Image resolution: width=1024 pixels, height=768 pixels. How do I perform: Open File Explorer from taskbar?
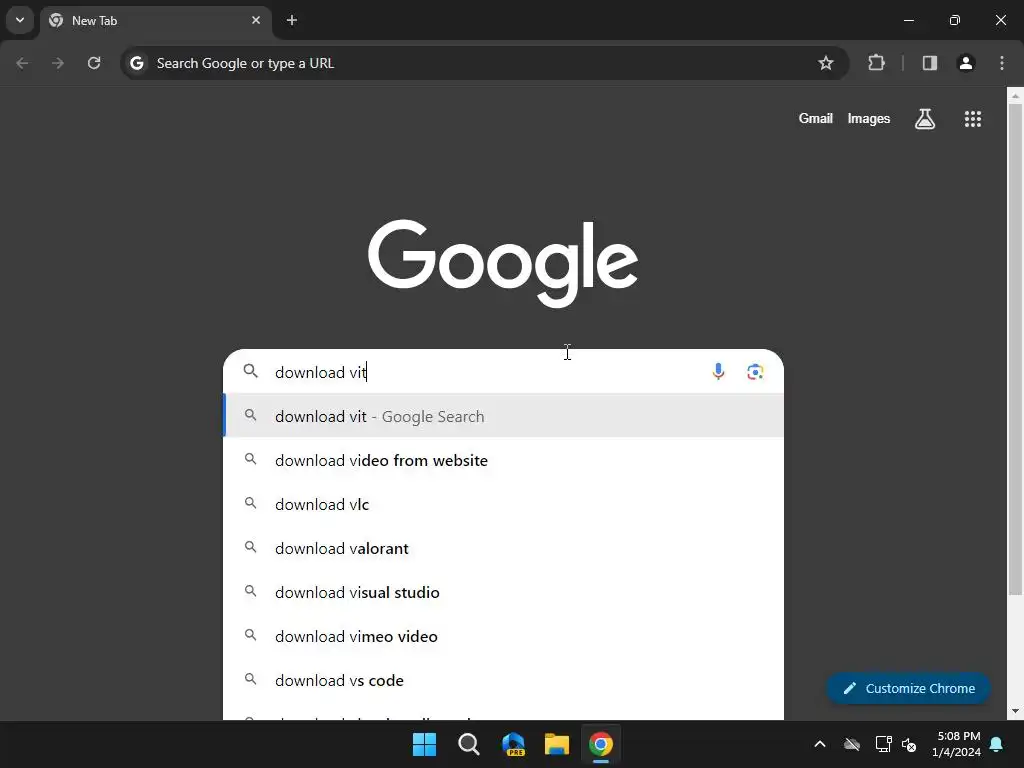click(557, 744)
